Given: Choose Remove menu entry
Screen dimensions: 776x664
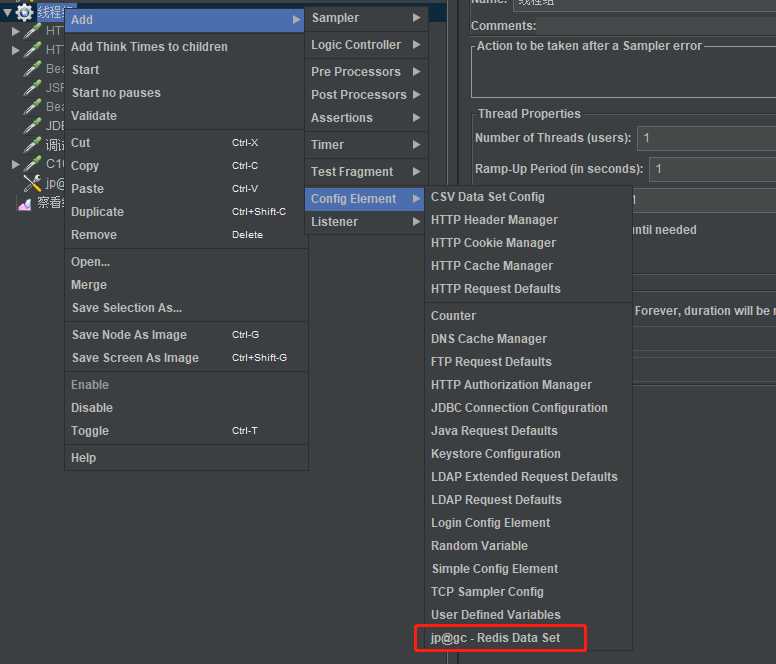Looking at the screenshot, I should pos(185,235).
